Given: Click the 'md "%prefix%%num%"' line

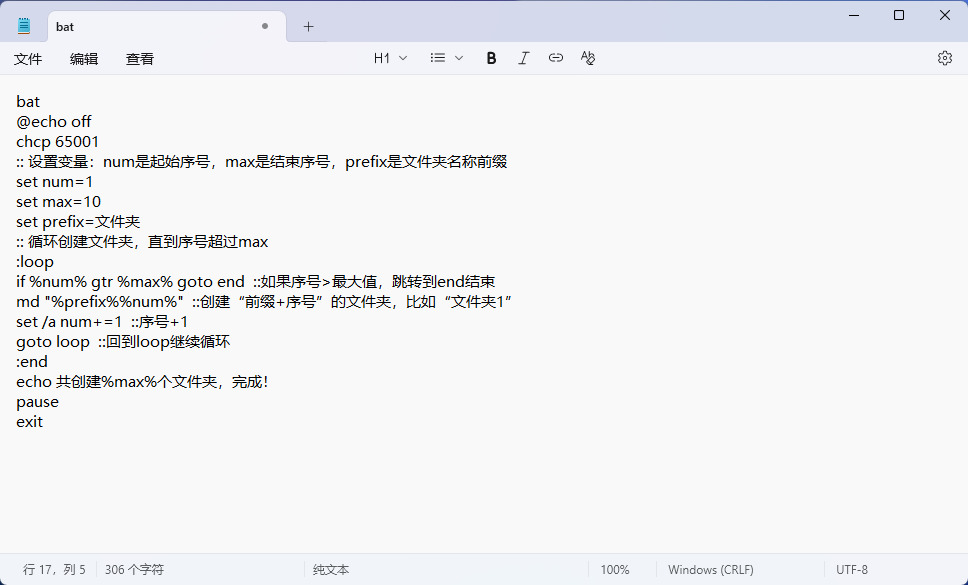Looking at the screenshot, I should (264, 302).
